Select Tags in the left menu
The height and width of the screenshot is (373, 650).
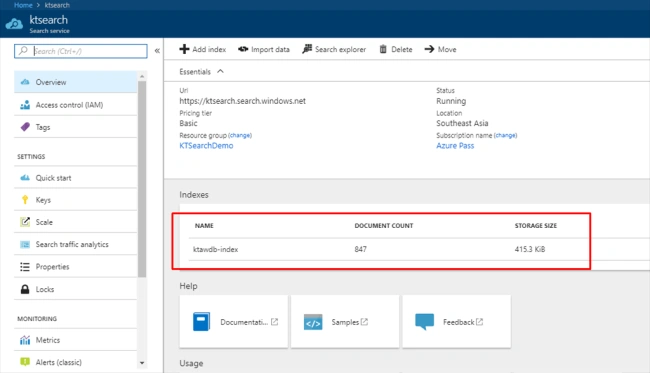75,127
